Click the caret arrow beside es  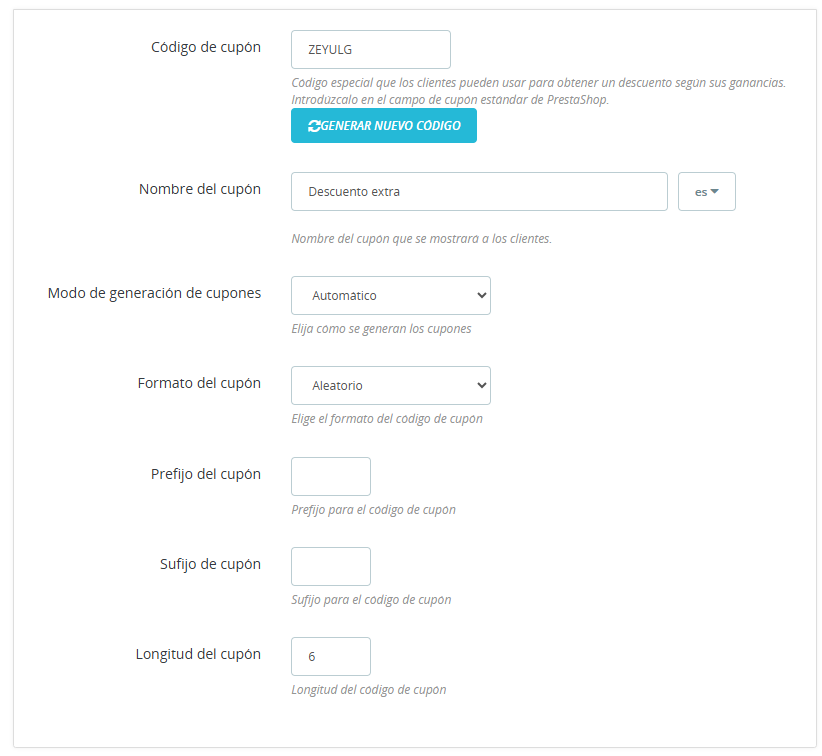point(714,191)
